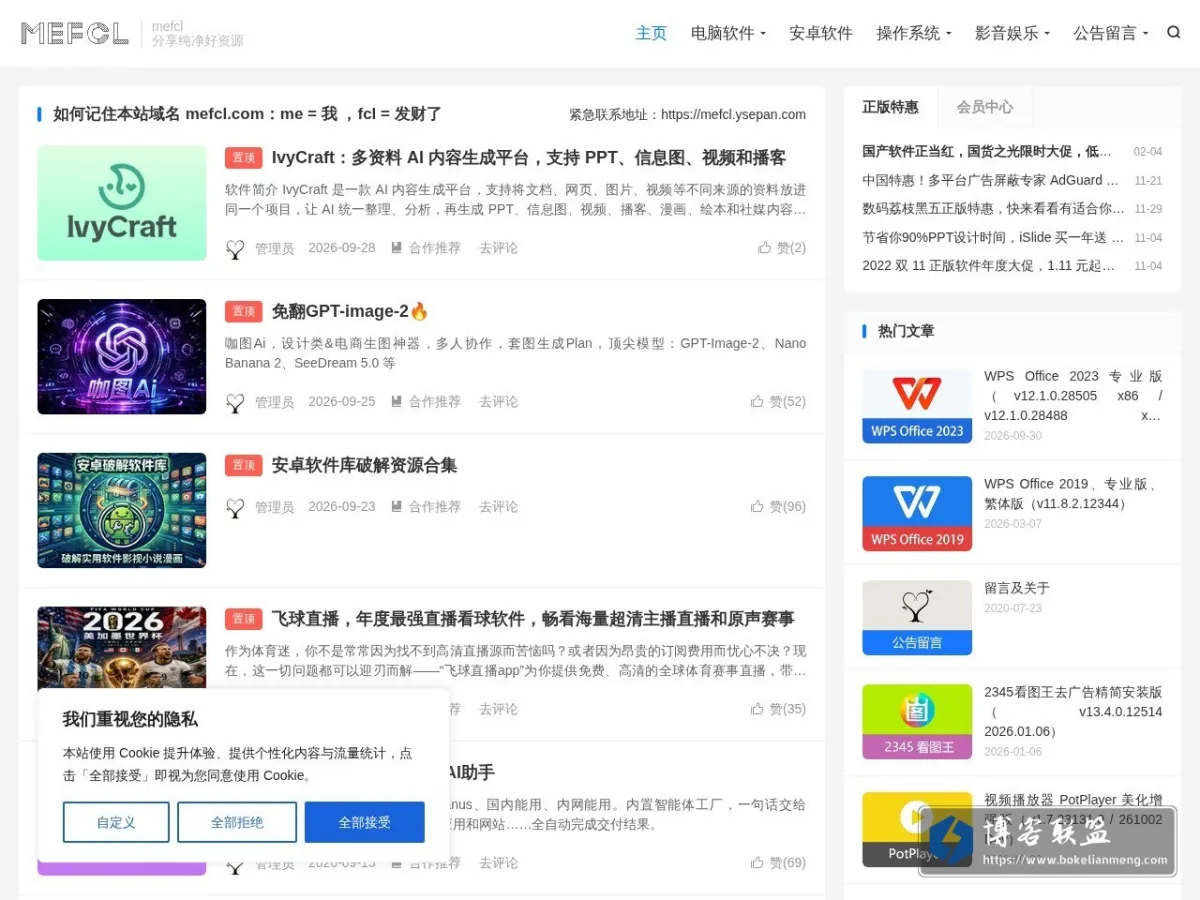
Task: Click the 全部拒绝 cookie button
Action: pyautogui.click(x=237, y=822)
